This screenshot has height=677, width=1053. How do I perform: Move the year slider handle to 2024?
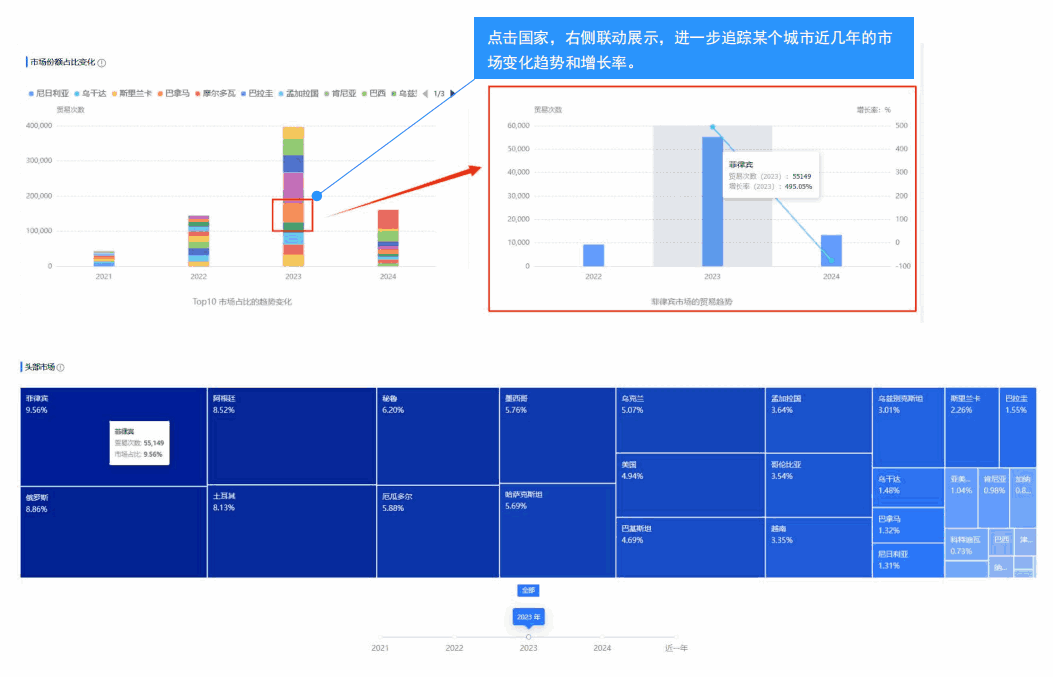(x=602, y=636)
